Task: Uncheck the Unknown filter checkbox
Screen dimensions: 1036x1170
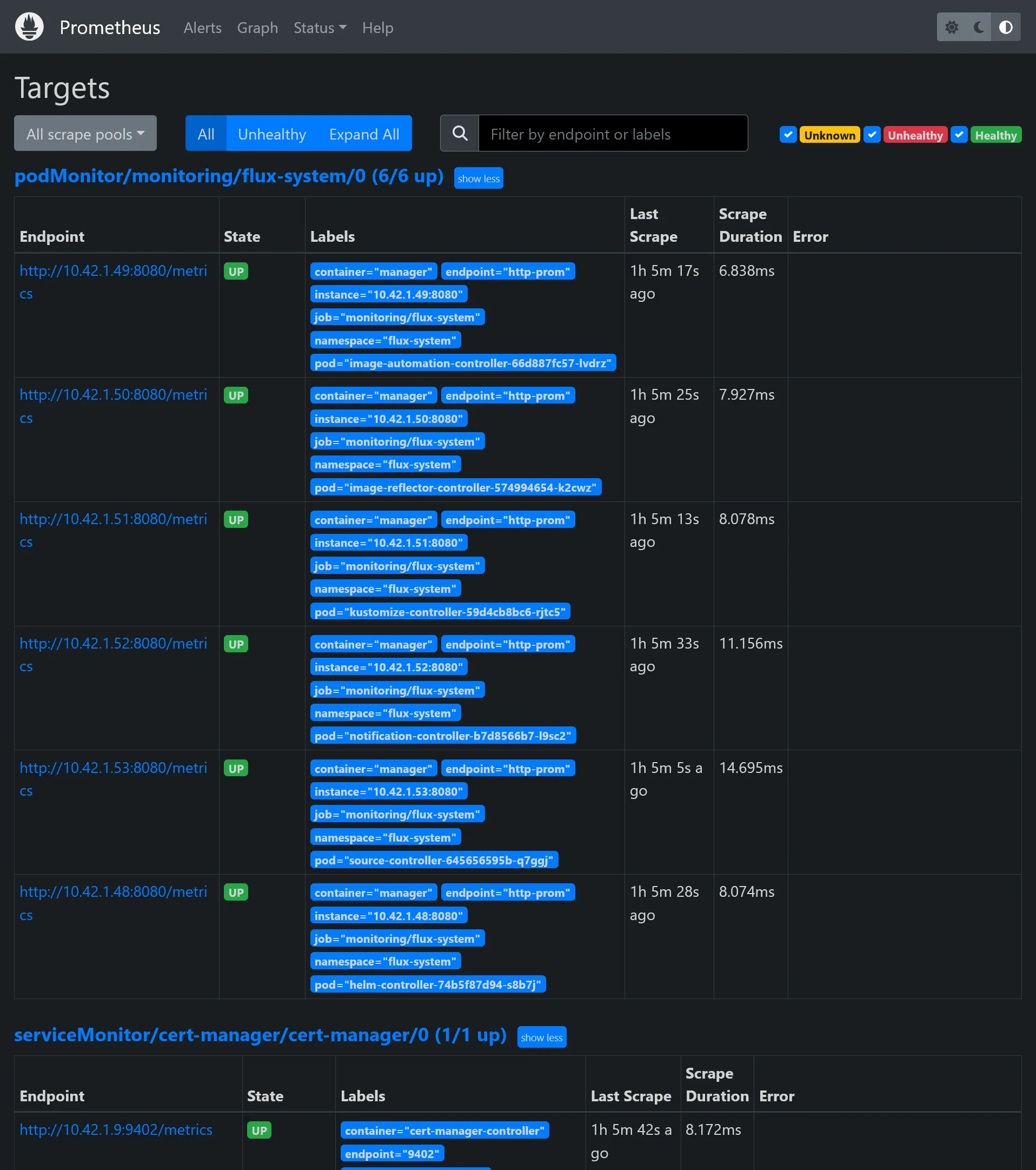Action: click(788, 135)
